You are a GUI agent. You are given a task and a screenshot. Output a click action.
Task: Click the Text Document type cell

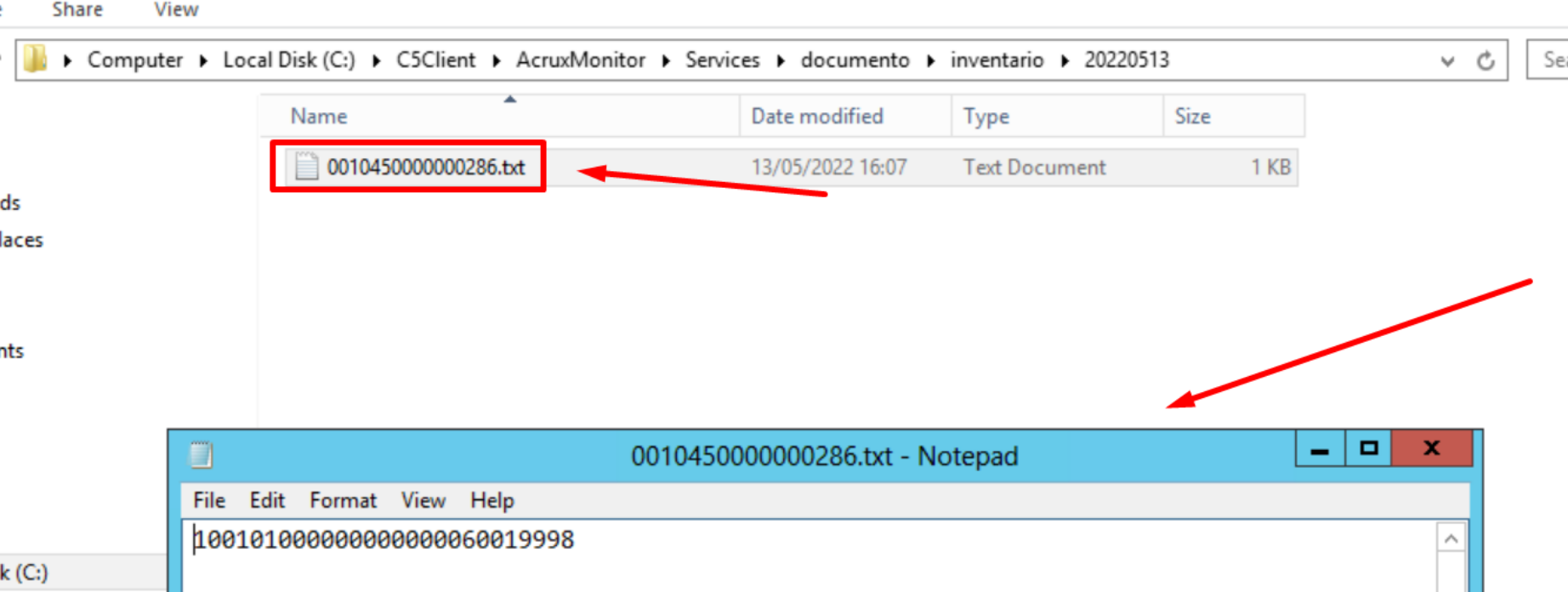1035,167
